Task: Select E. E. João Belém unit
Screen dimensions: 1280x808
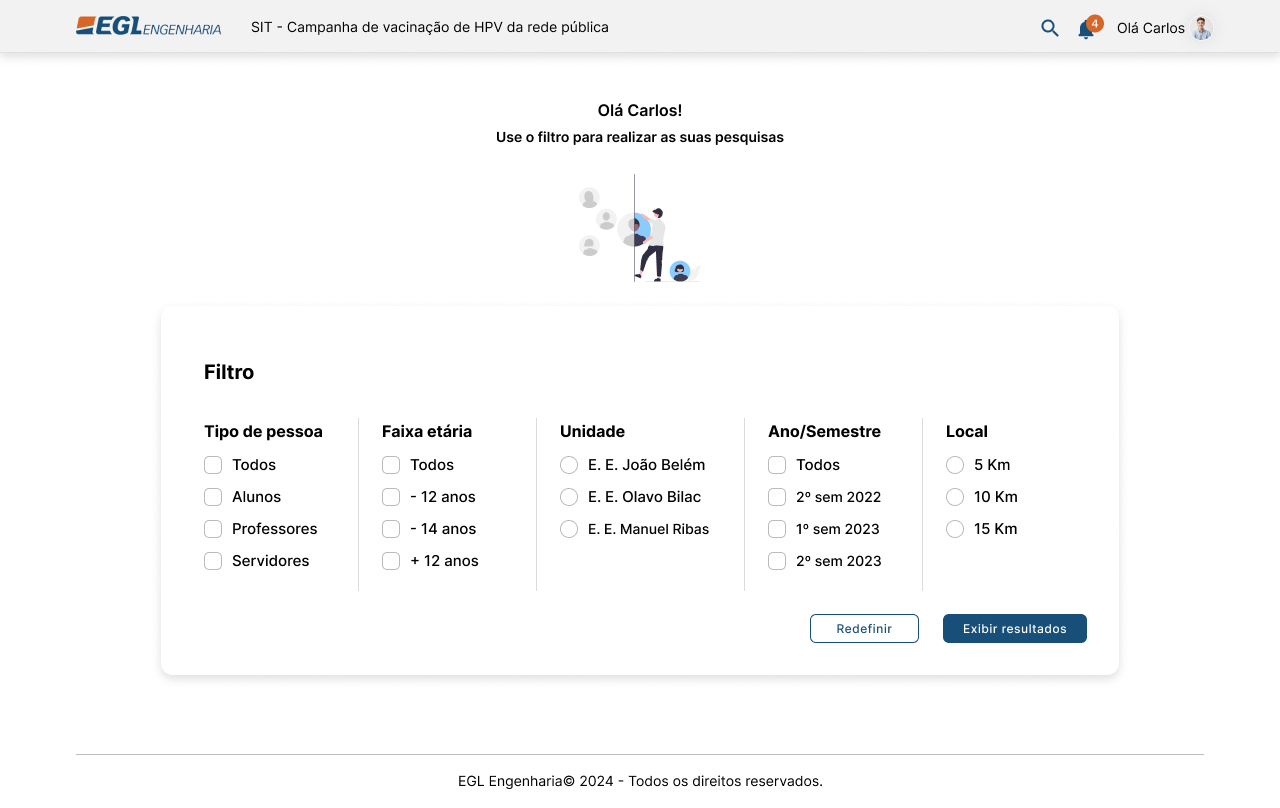Action: [569, 465]
